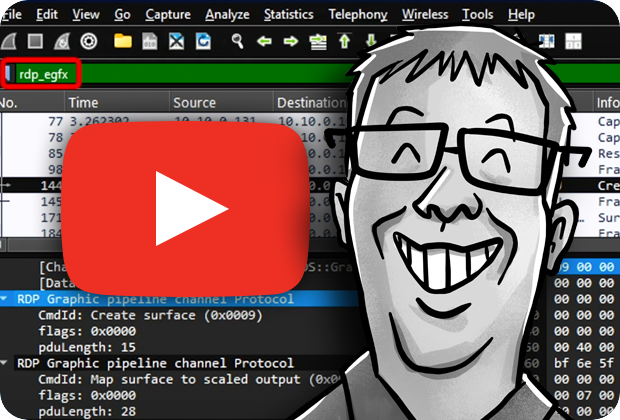Open the Wireless menu
The height and width of the screenshot is (420, 620).
[425, 15]
